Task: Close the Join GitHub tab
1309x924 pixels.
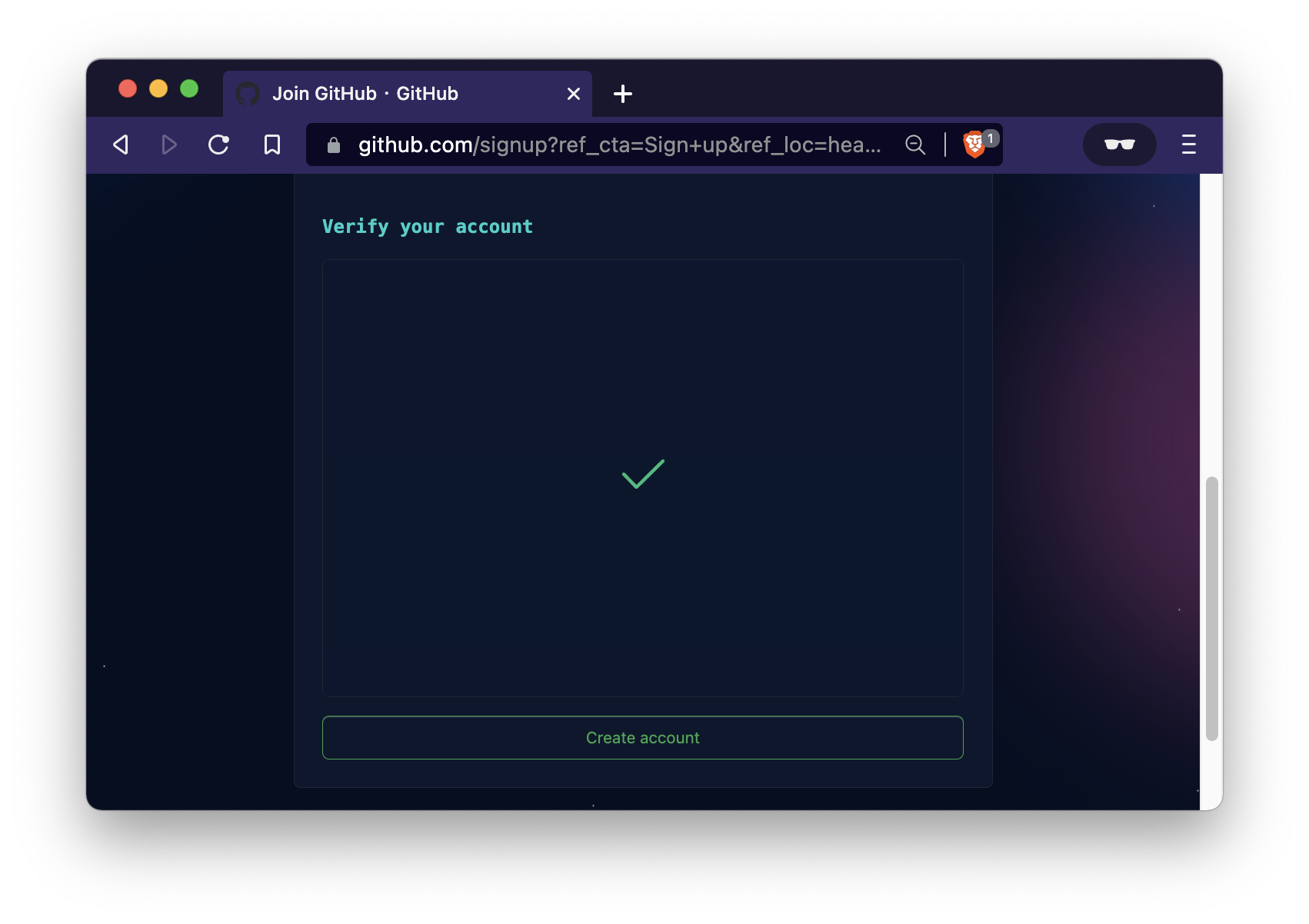Action: (573, 93)
